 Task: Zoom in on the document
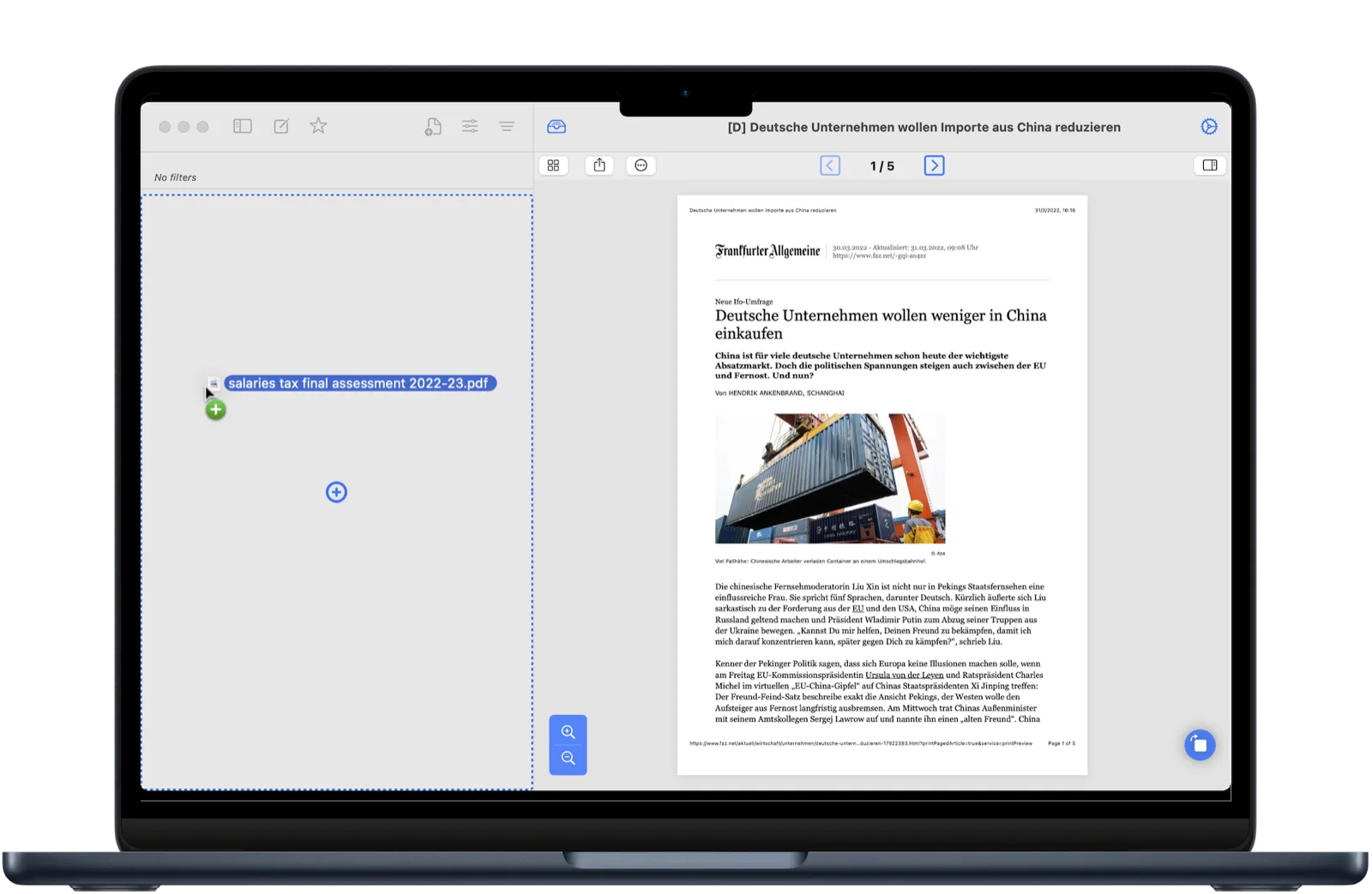click(568, 732)
